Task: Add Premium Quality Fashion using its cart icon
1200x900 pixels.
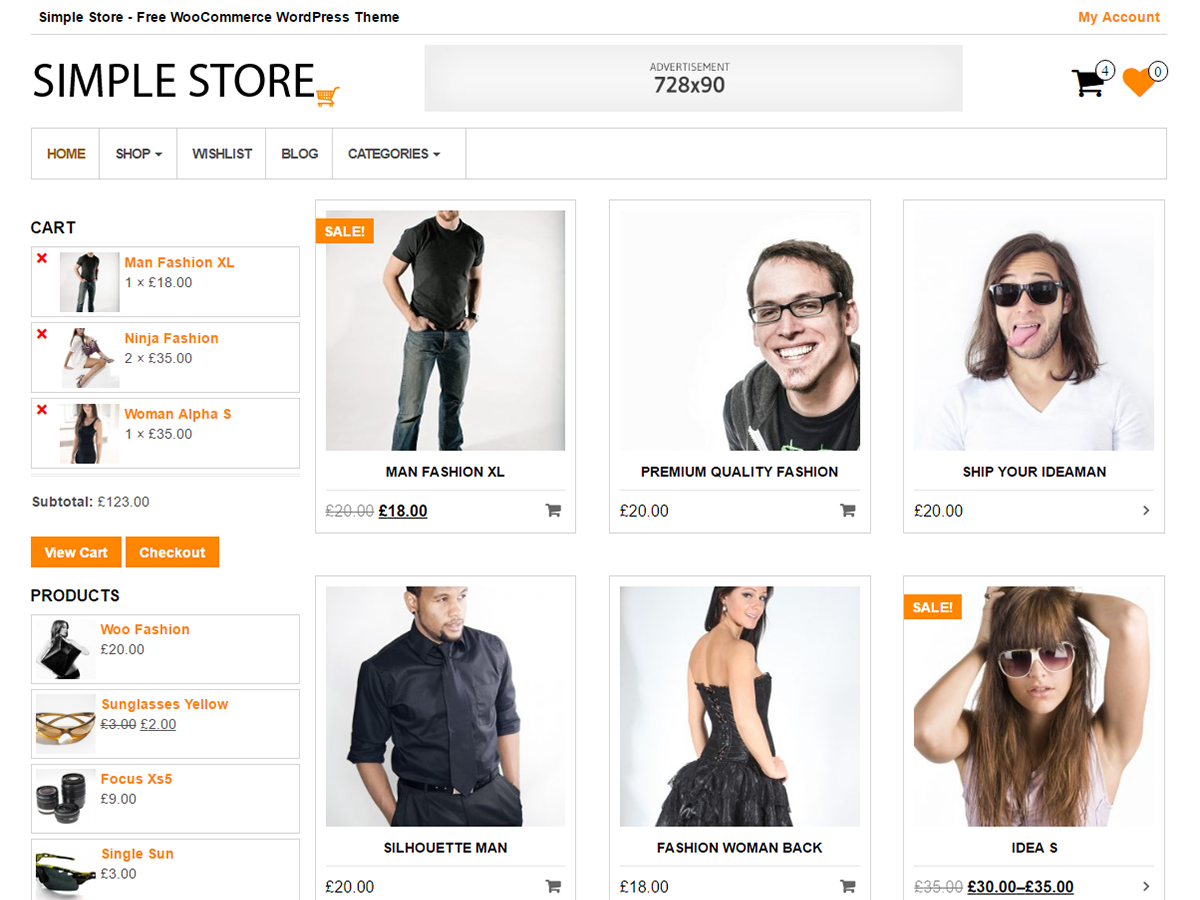Action: [x=847, y=510]
